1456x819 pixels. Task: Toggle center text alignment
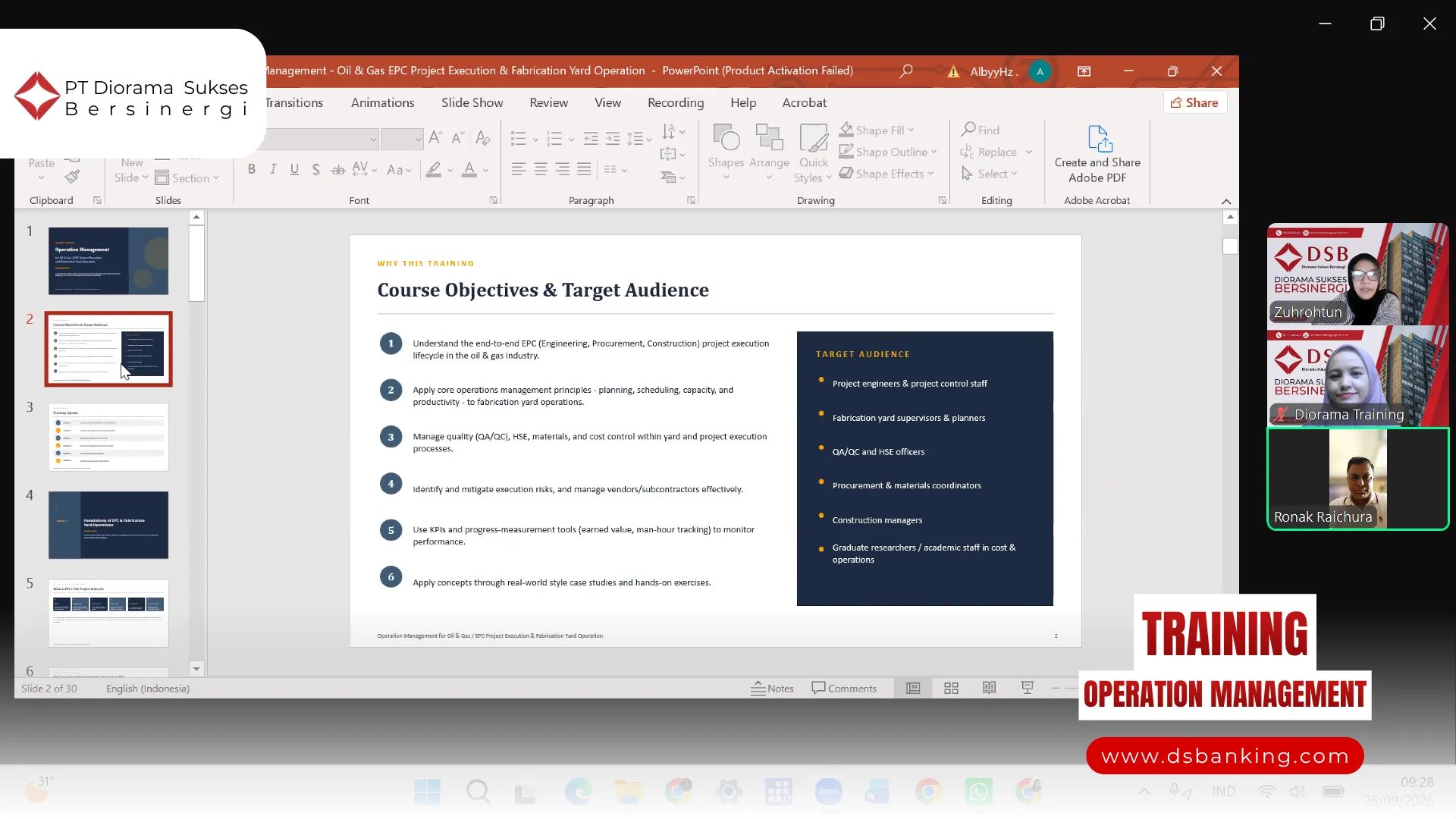[x=541, y=170]
